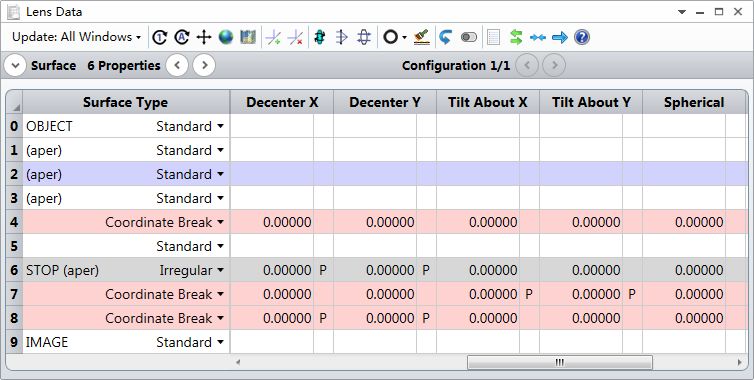Go to previous surface with left arrow button
This screenshot has width=754, height=380.
click(177, 65)
